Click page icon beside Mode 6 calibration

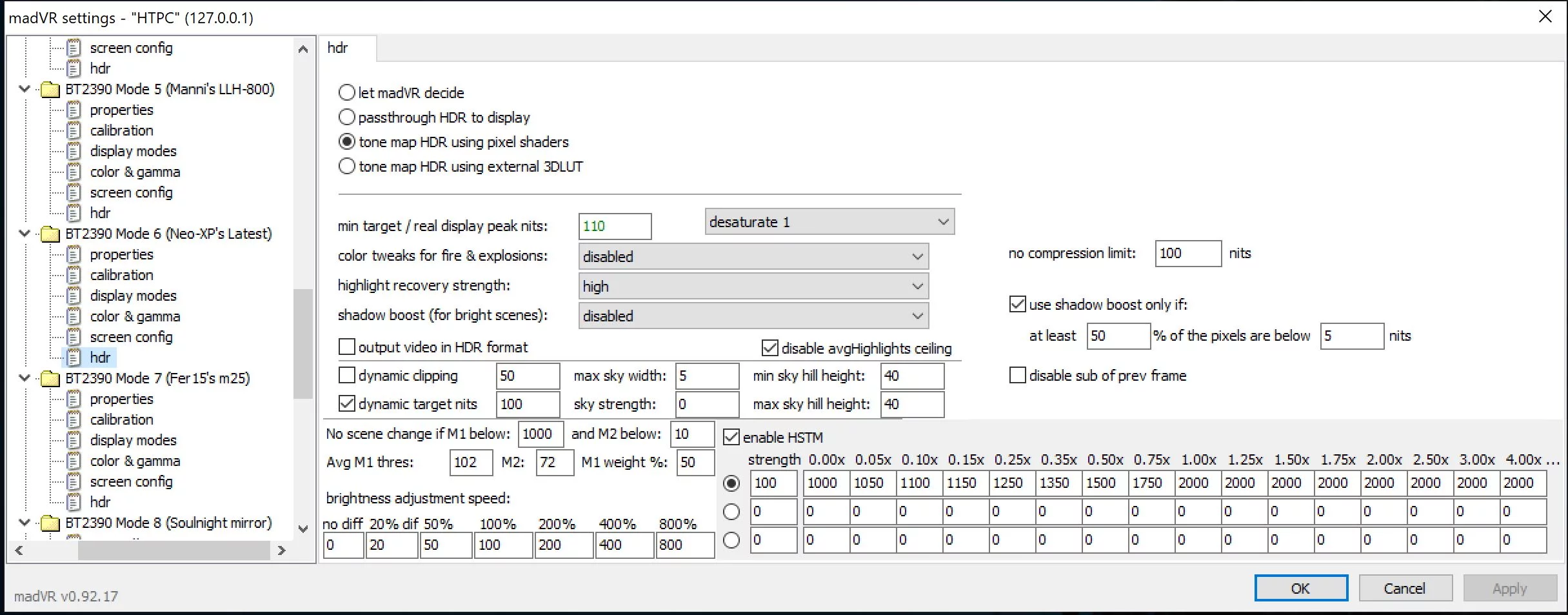(x=74, y=275)
